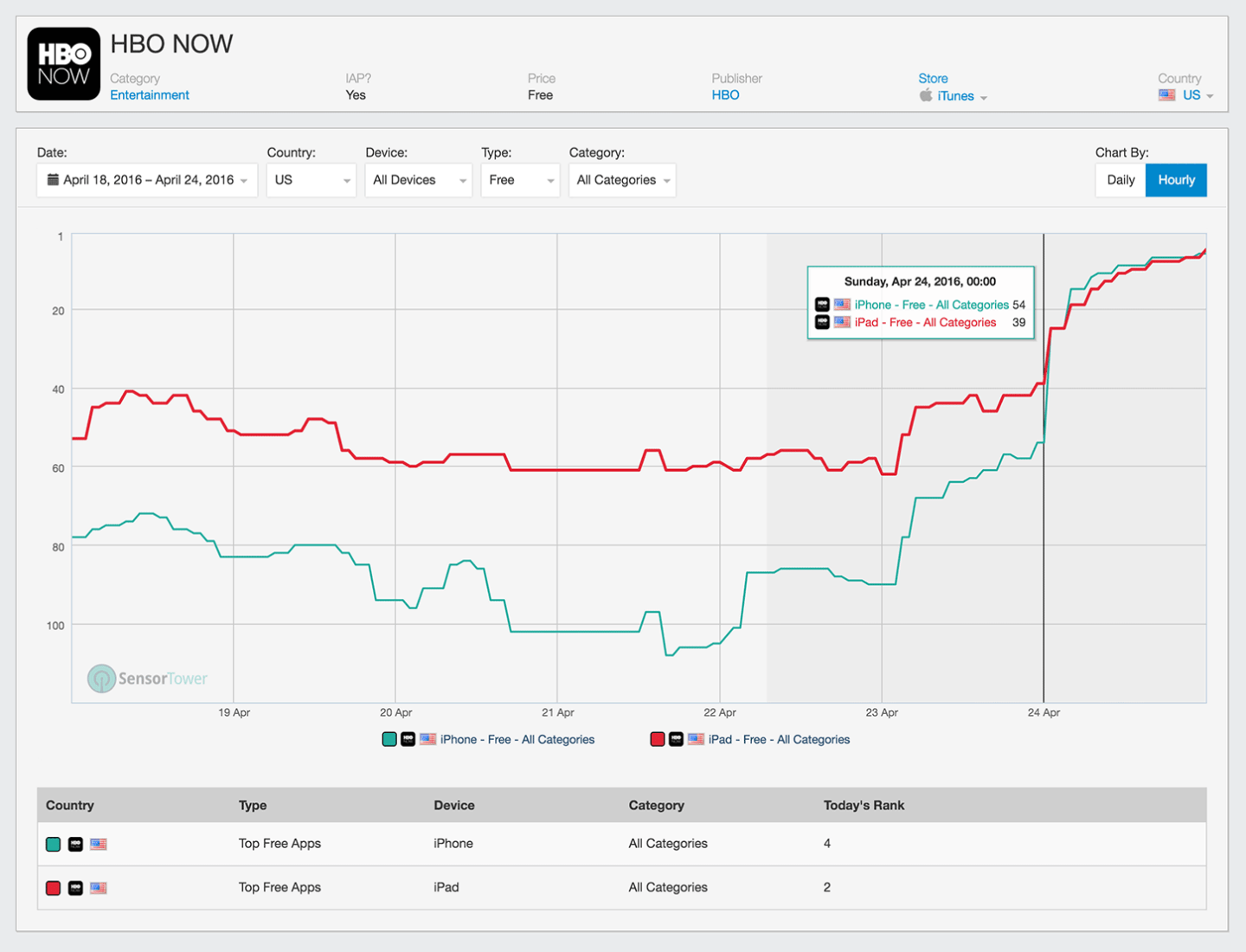
Task: Open the date range picker field
Action: 147,180
